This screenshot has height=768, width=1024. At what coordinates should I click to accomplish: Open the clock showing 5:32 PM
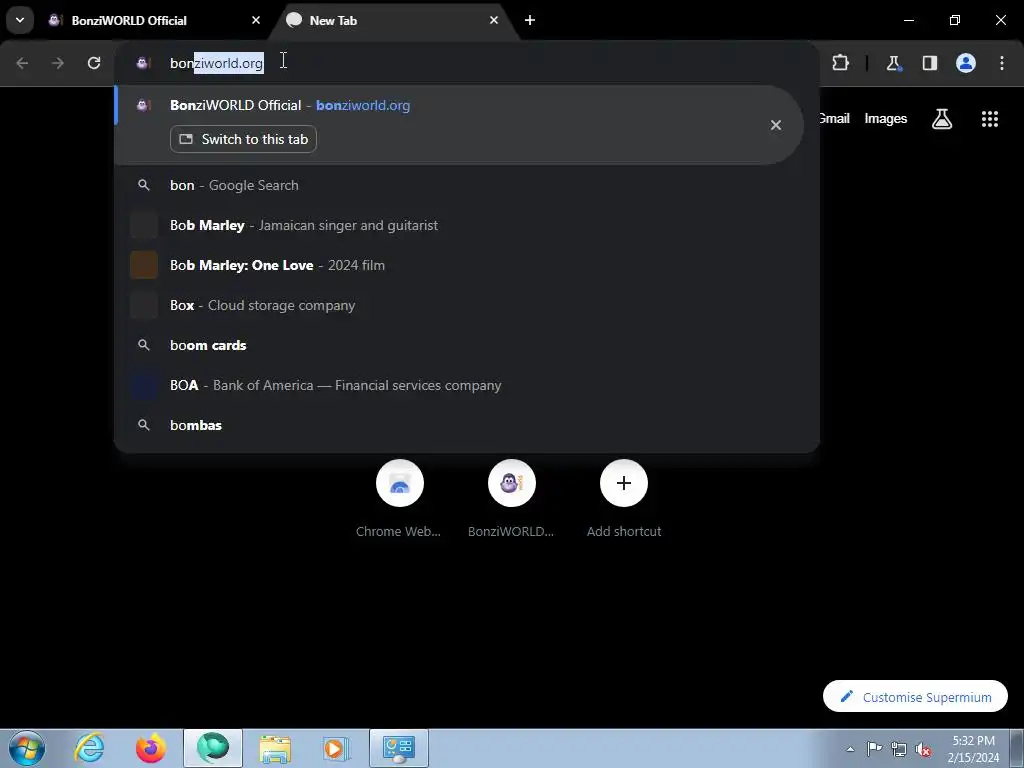973,749
